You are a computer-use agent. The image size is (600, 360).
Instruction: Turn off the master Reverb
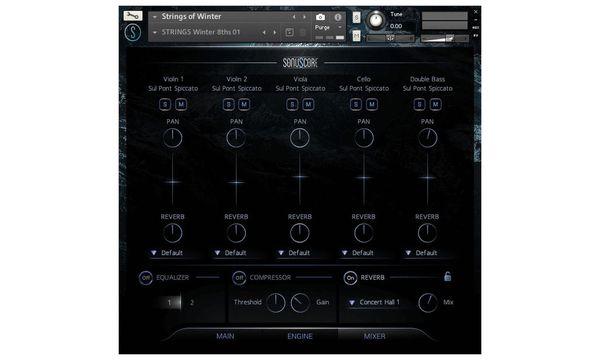tap(350, 278)
